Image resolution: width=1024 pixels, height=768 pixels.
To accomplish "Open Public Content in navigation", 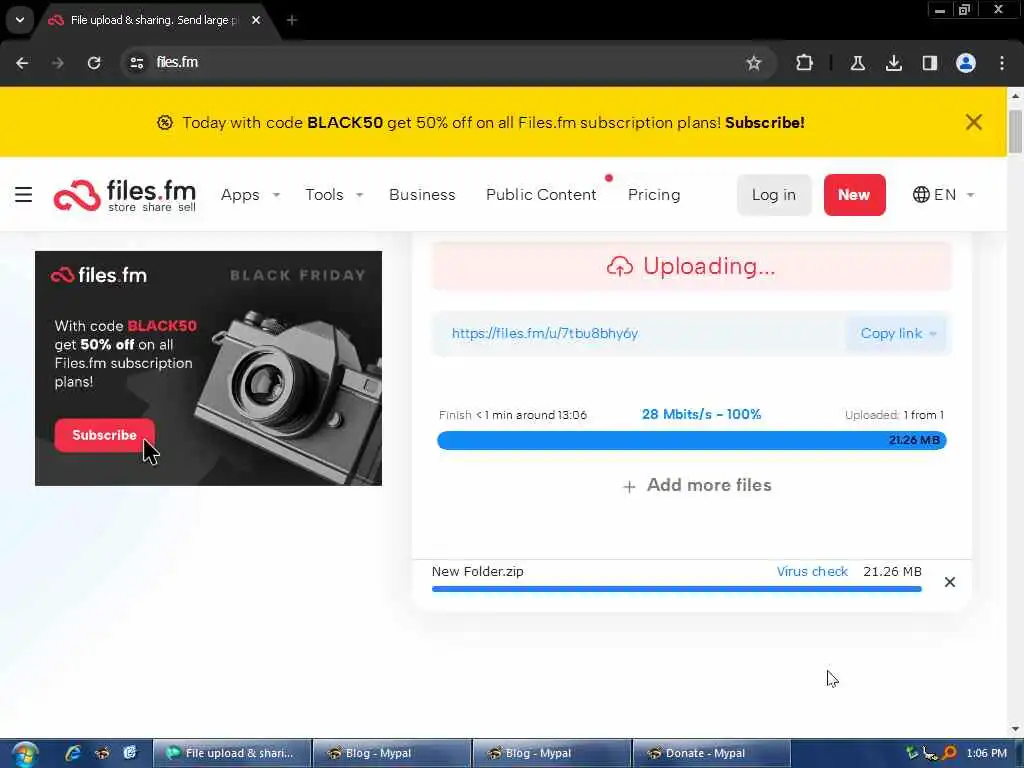I will [541, 195].
